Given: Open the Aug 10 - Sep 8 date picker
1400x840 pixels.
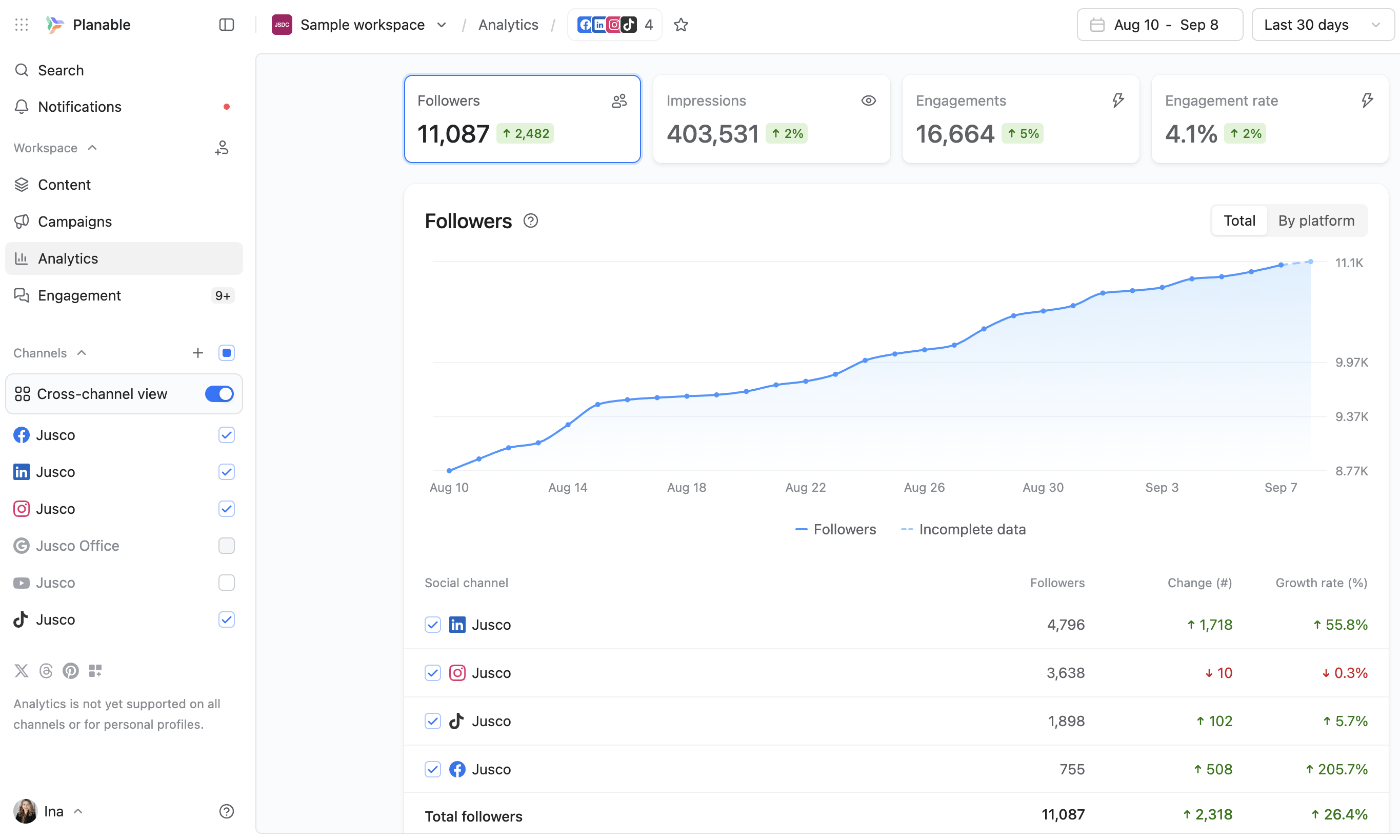Looking at the screenshot, I should pos(1159,25).
